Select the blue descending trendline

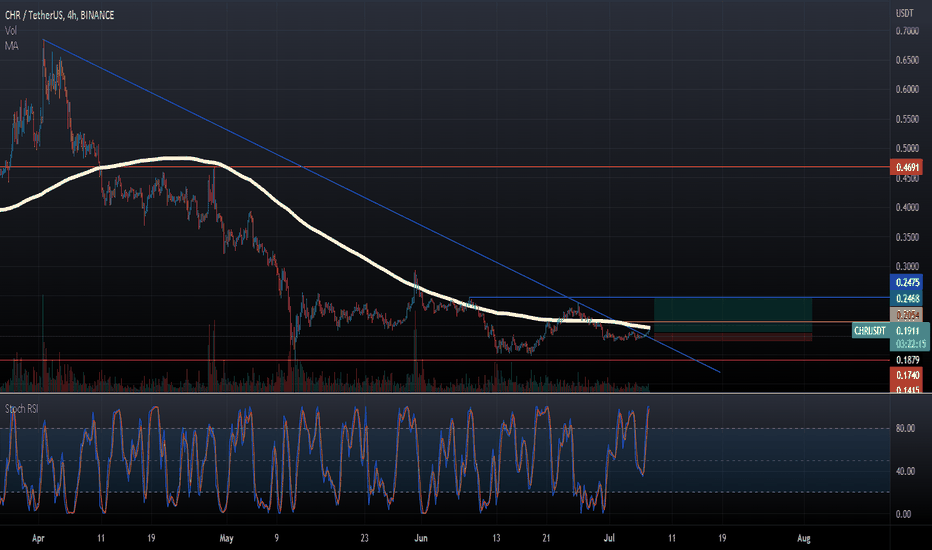point(380,205)
